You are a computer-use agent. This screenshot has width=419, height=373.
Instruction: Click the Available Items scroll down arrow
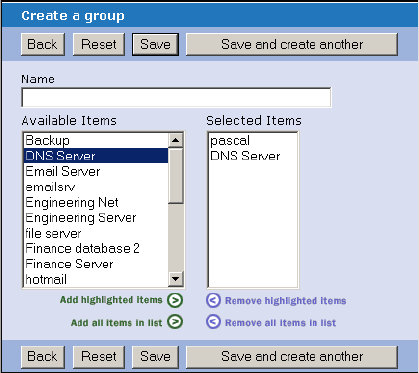click(x=176, y=279)
